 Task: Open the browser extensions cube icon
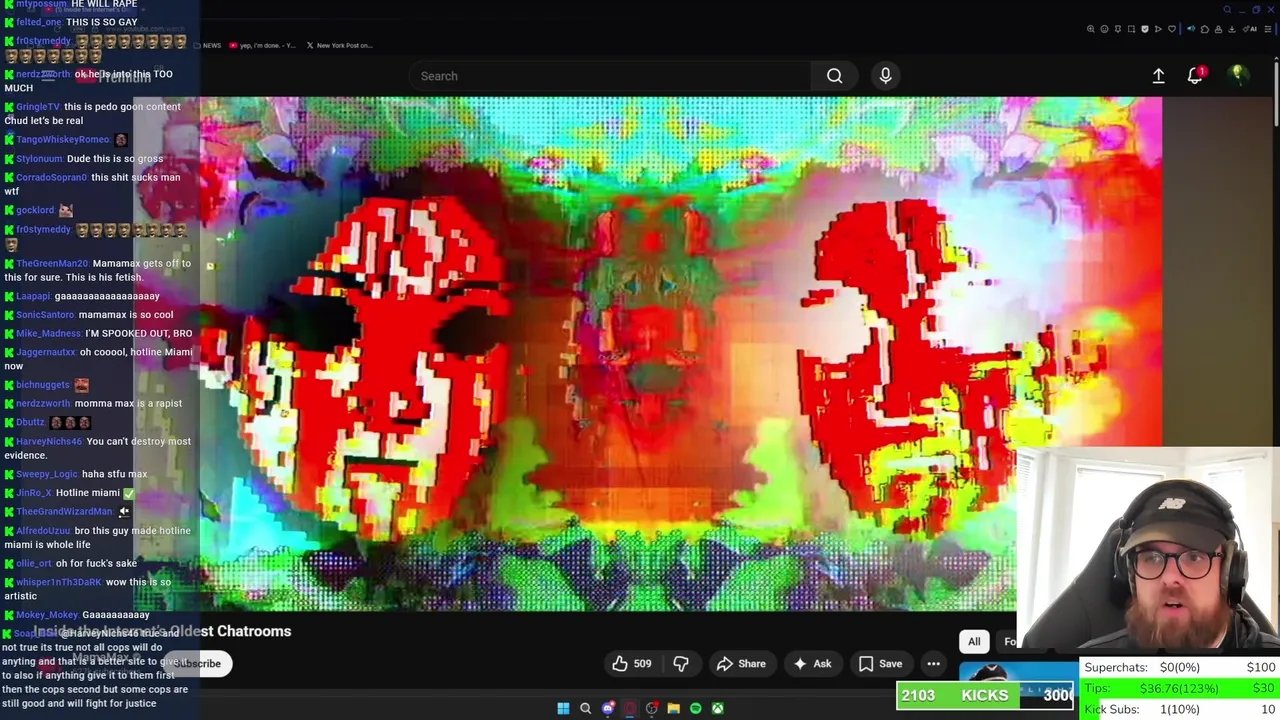1205,29
